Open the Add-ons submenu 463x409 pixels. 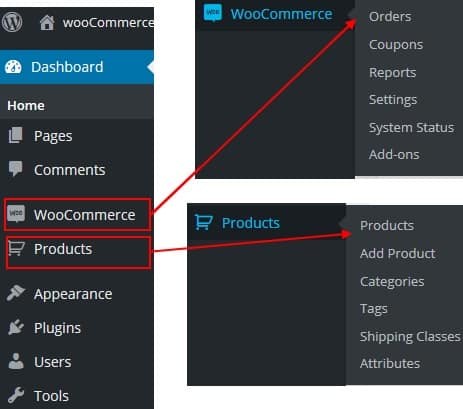[394, 154]
